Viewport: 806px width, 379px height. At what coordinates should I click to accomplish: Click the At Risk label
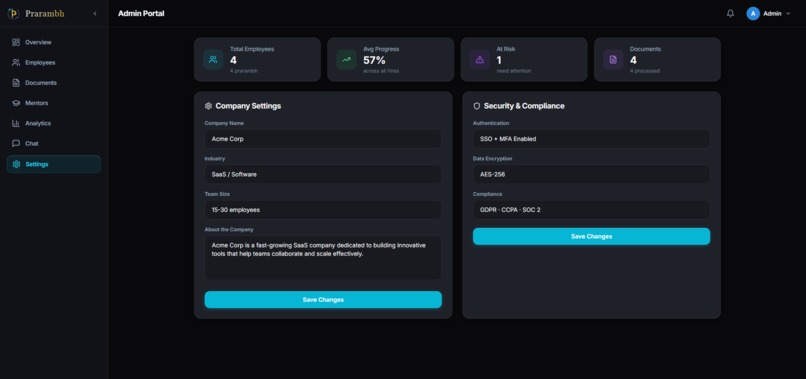[x=506, y=49]
